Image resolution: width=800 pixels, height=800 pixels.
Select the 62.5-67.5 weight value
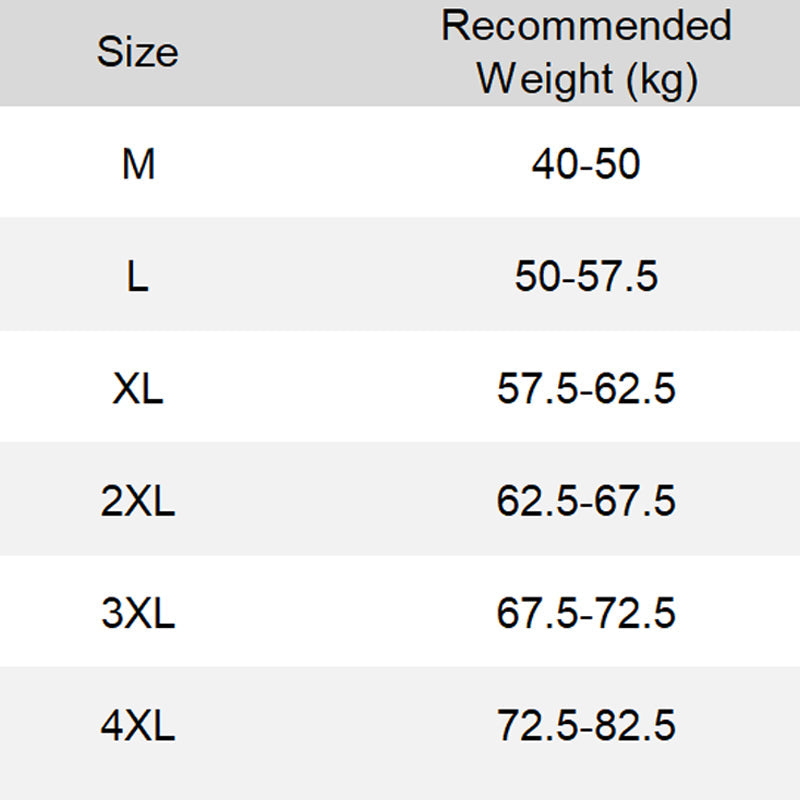pos(586,501)
